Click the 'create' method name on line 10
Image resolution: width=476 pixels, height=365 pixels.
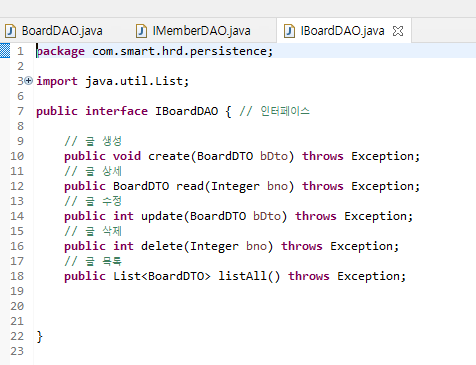[169, 156]
